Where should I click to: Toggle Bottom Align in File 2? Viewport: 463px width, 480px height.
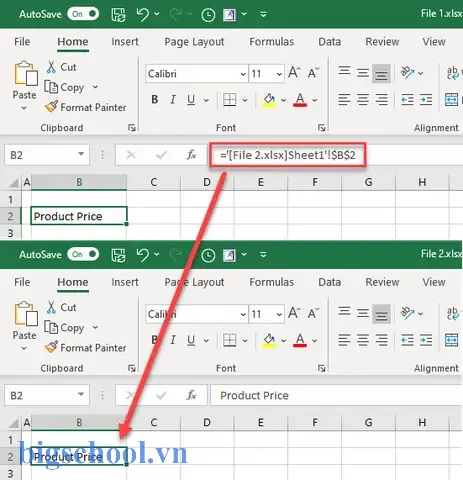381,313
